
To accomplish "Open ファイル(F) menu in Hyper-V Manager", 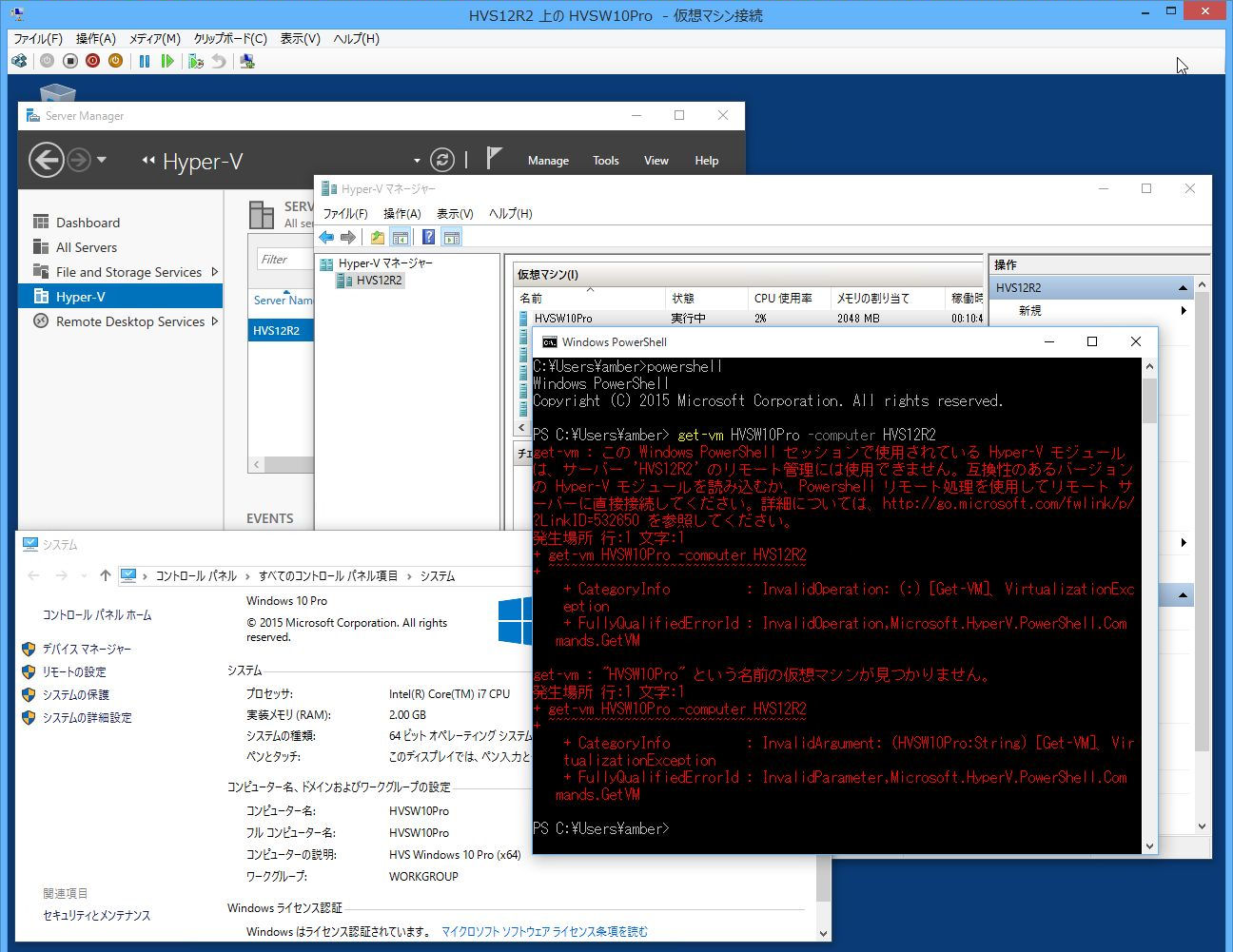I will tap(345, 213).
